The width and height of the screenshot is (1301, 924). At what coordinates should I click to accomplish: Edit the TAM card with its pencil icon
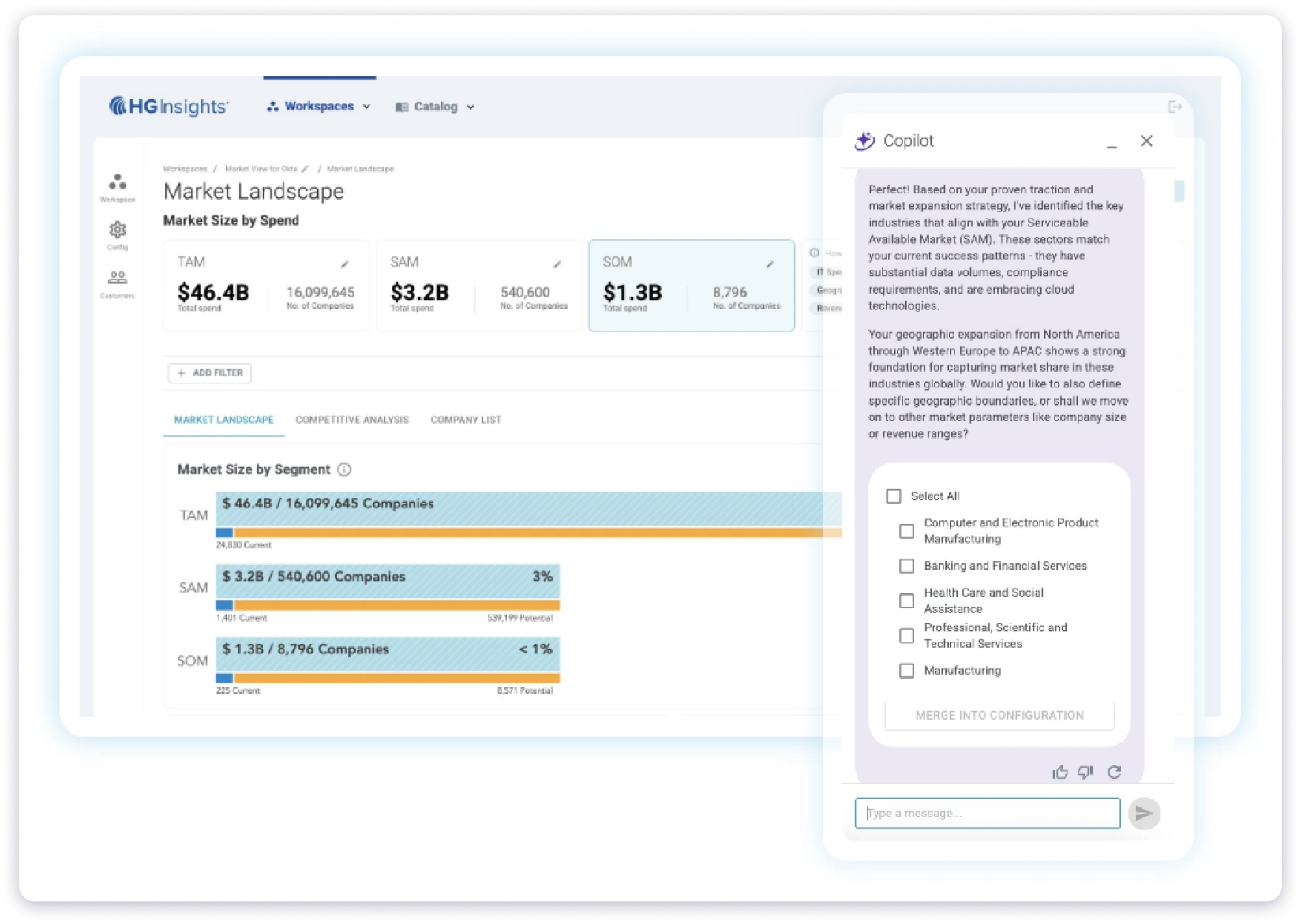click(344, 265)
